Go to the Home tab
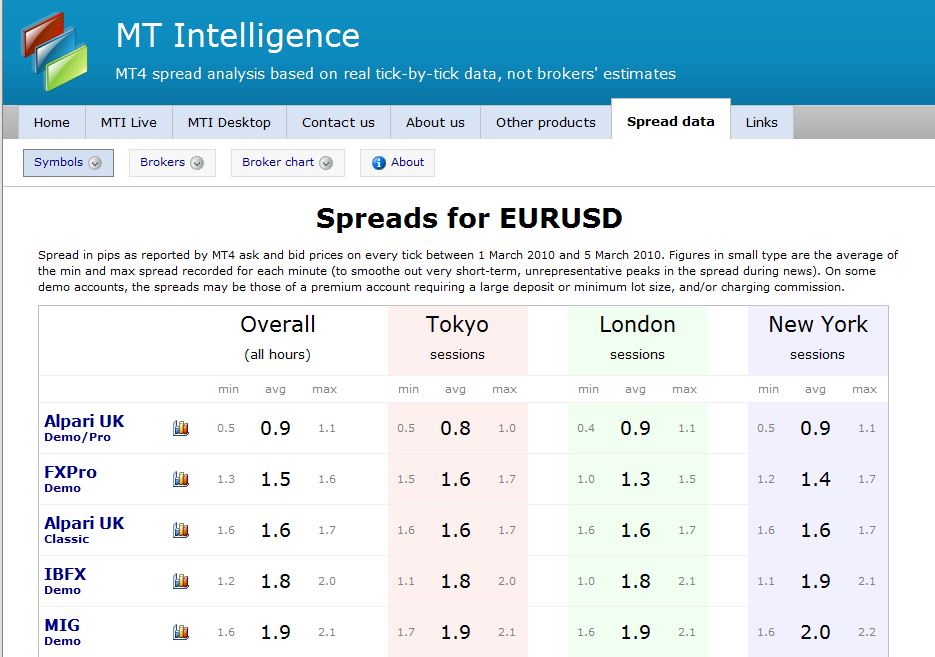The image size is (935, 657). click(52, 122)
